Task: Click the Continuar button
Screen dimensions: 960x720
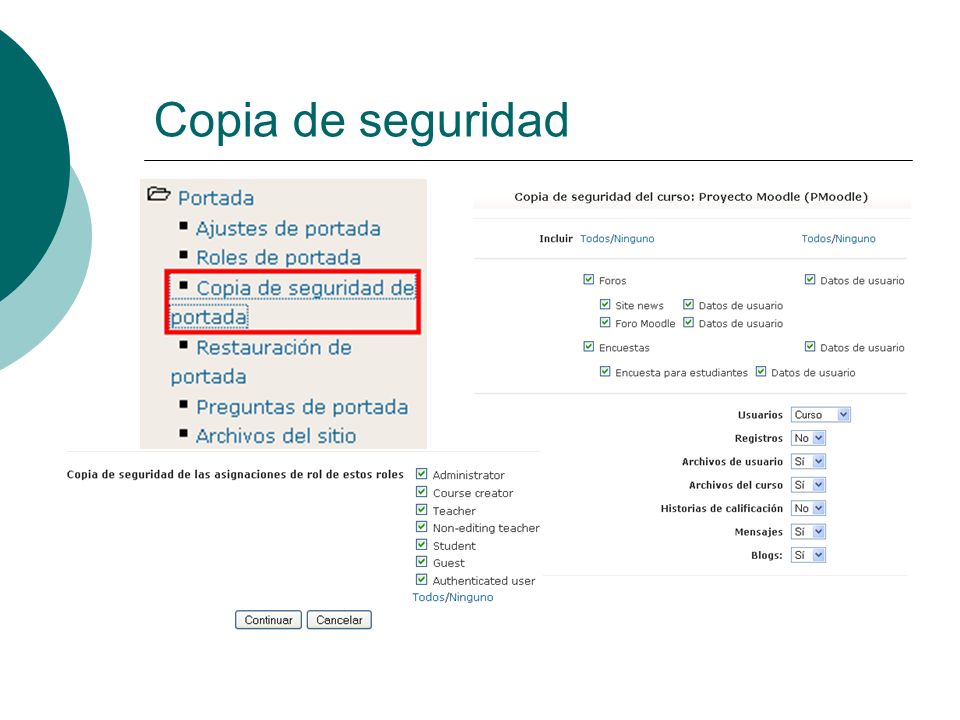Action: [268, 620]
